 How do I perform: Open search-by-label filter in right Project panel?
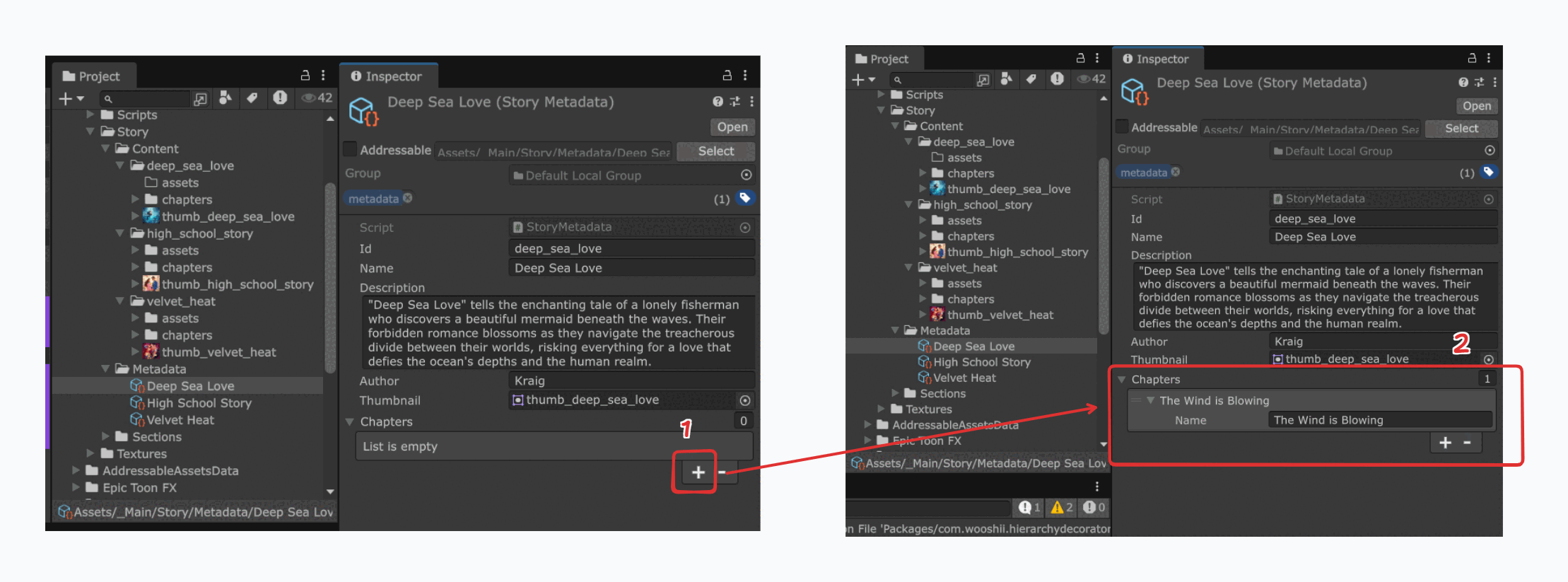coord(1031,79)
